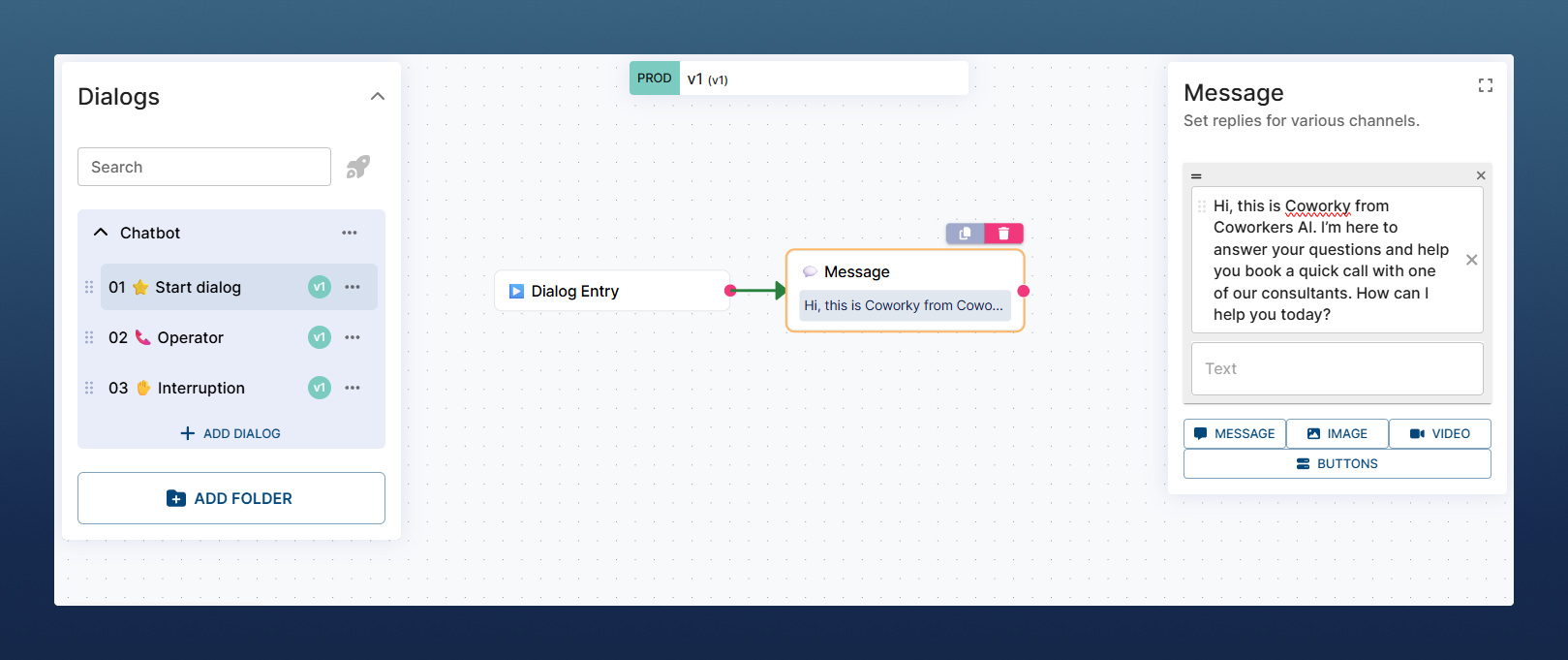Click the Search dialogs input field
The width and height of the screenshot is (1568, 660).
[204, 167]
